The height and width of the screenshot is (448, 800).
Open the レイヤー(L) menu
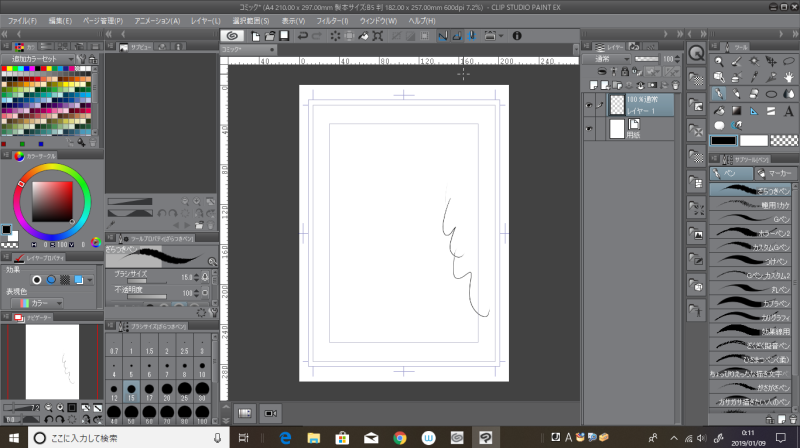[205, 20]
